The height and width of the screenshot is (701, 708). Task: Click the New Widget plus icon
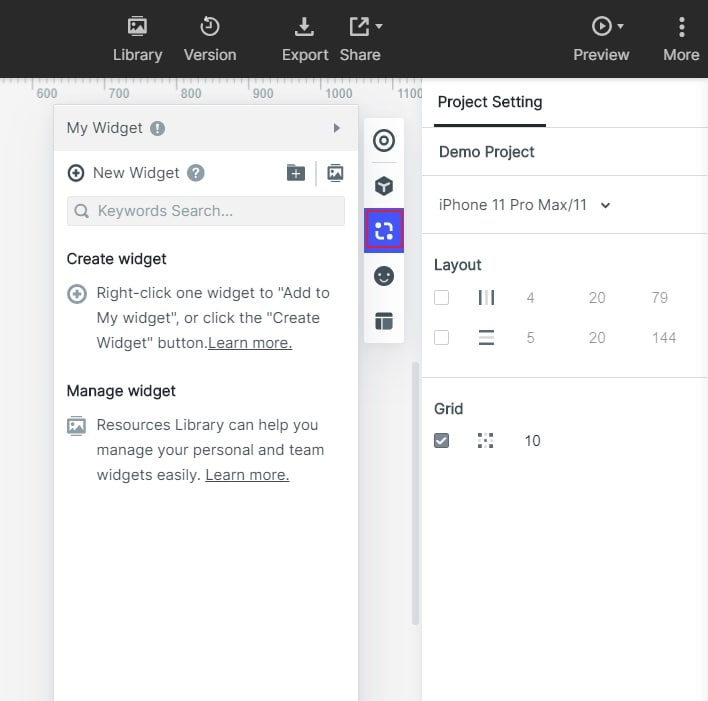coord(76,173)
